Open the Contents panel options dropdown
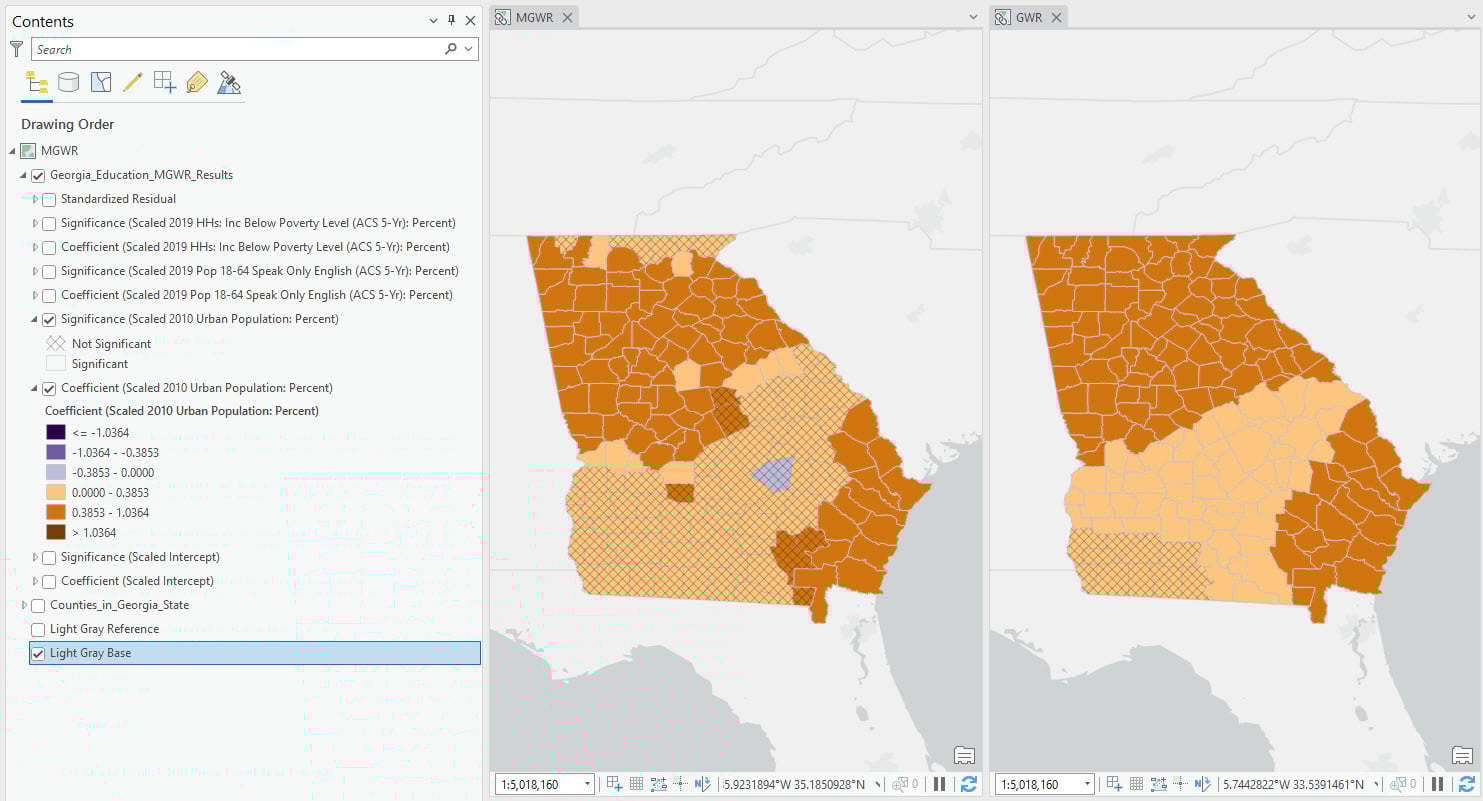The width and height of the screenshot is (1483, 801). tap(432, 20)
